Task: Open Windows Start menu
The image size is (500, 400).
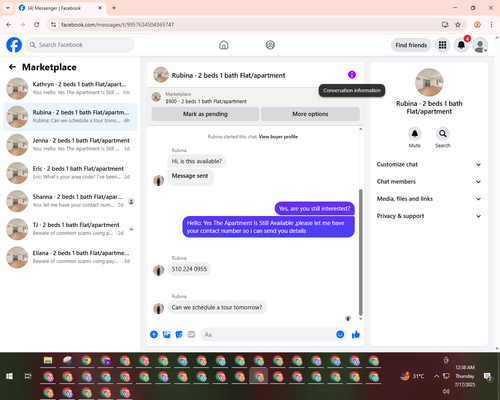Action: click(x=9, y=376)
